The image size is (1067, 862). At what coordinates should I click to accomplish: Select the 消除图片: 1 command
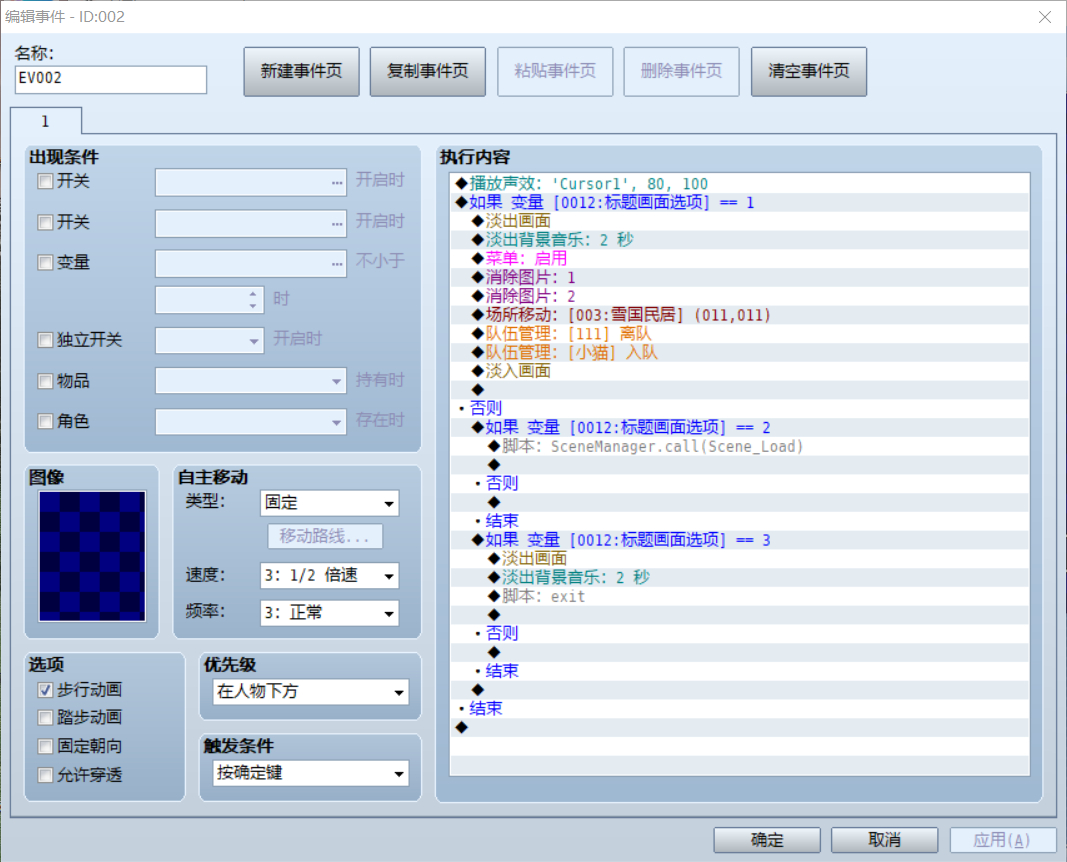click(x=740, y=278)
